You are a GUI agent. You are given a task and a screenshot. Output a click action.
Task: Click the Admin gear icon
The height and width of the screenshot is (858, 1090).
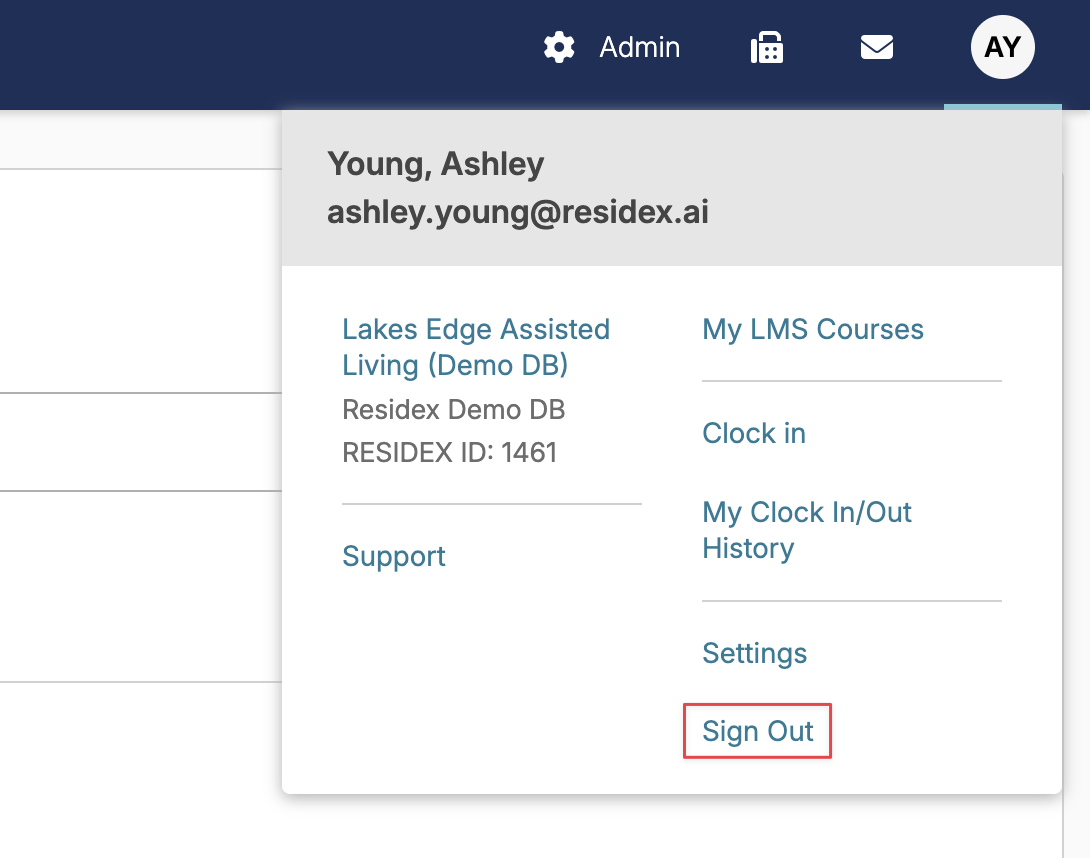pos(559,48)
